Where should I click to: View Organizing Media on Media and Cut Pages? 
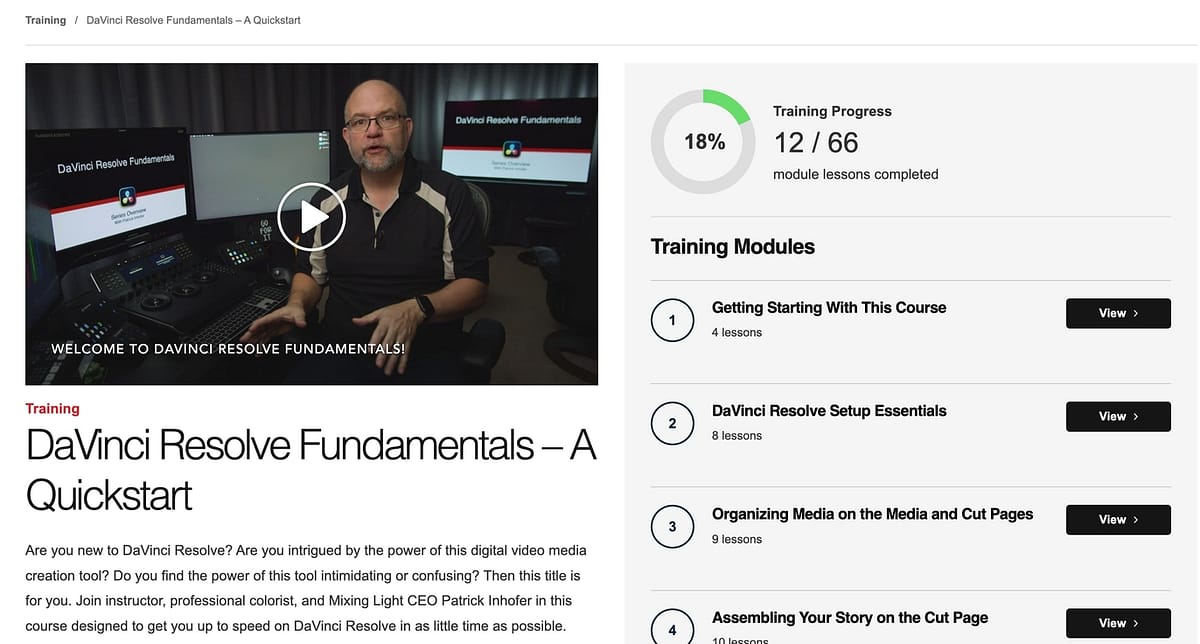coord(1118,519)
